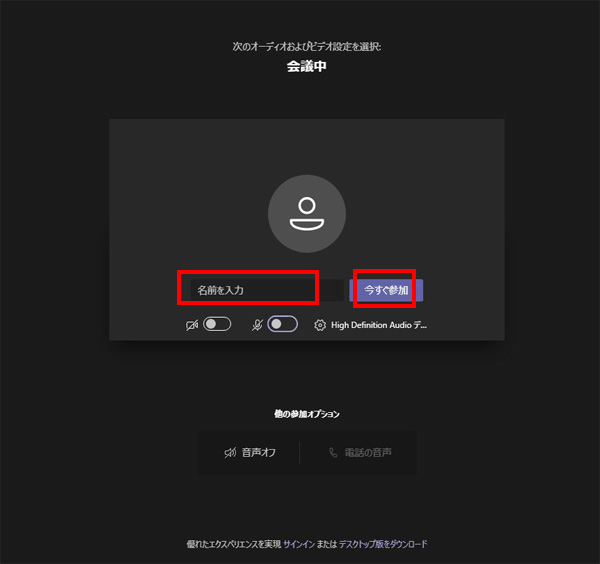
Task: Click the デスクトップ版をダウンロード link
Action: coord(382,544)
